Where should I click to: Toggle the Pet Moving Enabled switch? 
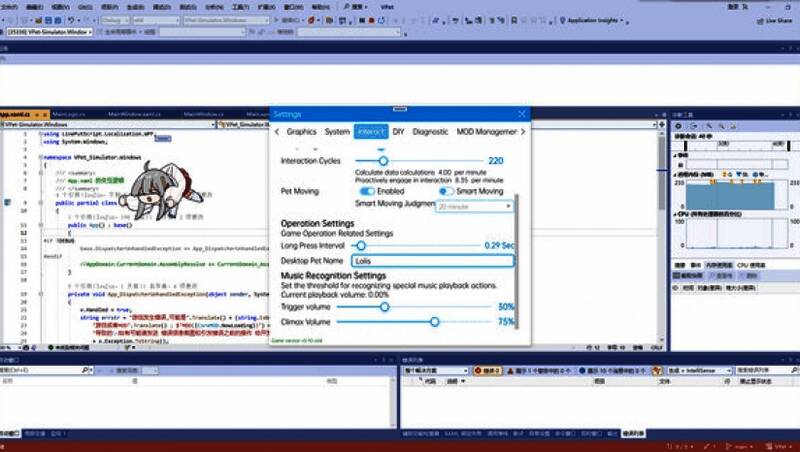(x=367, y=190)
